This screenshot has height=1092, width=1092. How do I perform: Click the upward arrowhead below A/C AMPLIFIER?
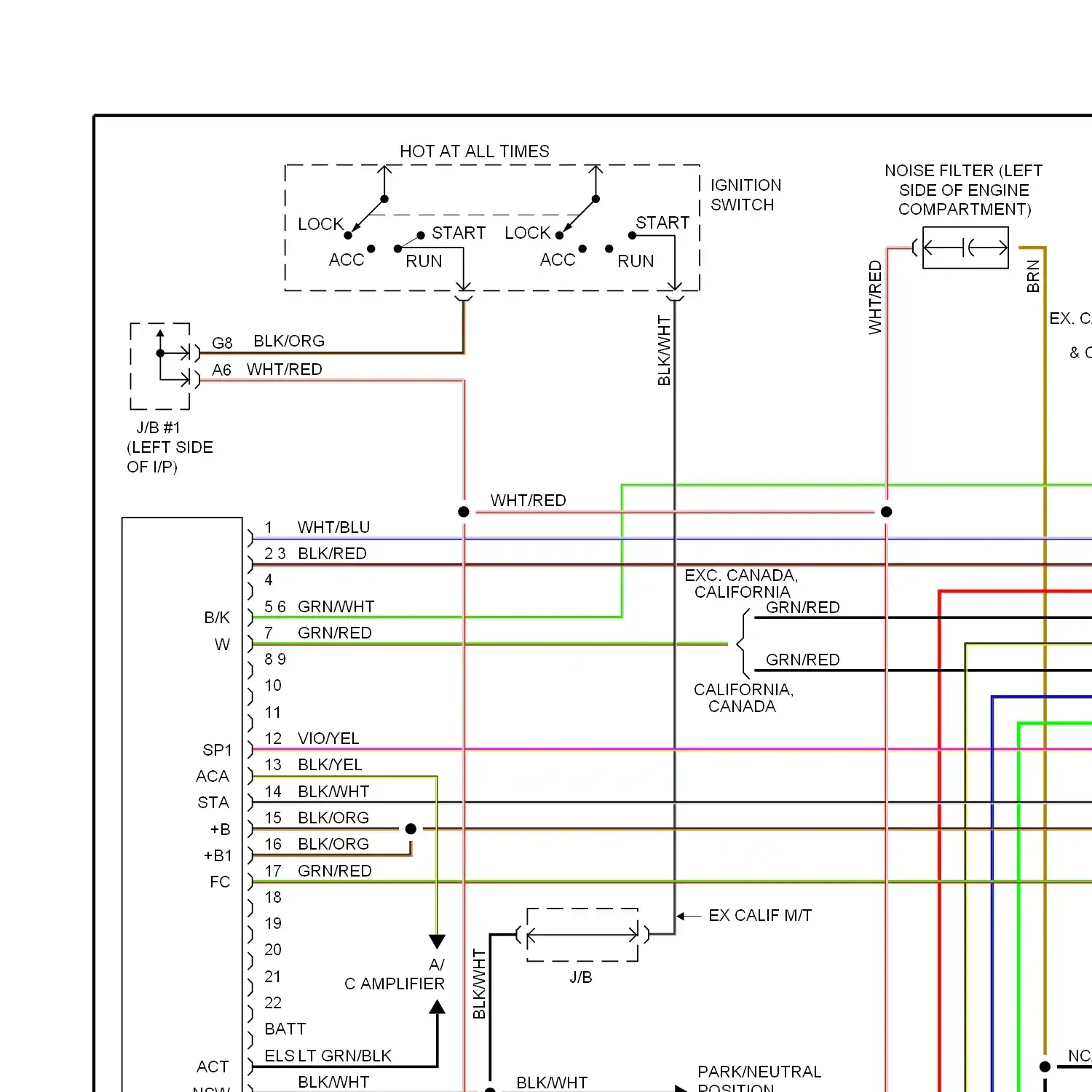pyautogui.click(x=437, y=1008)
